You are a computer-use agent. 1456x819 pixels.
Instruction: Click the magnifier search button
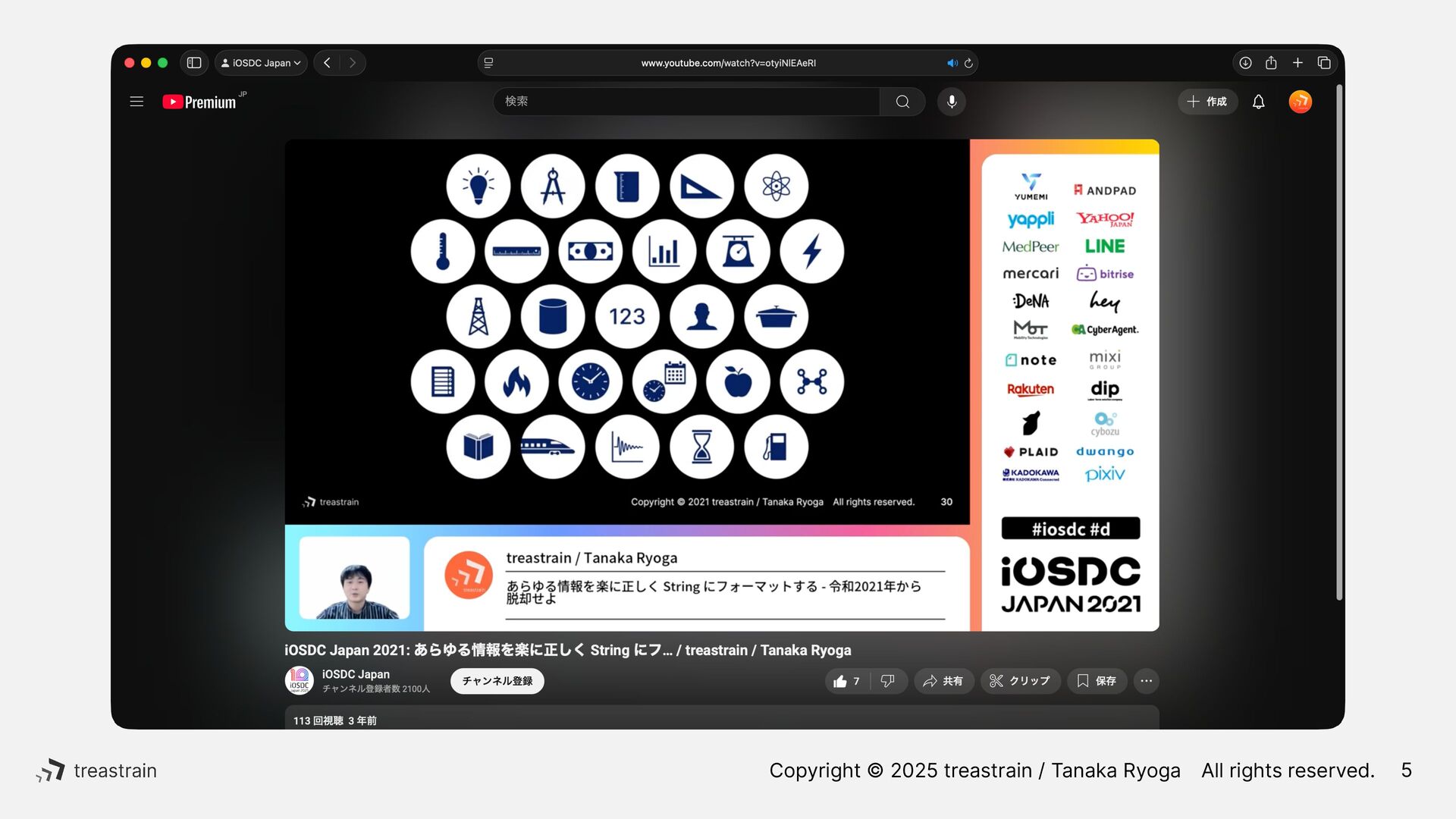pyautogui.click(x=902, y=102)
